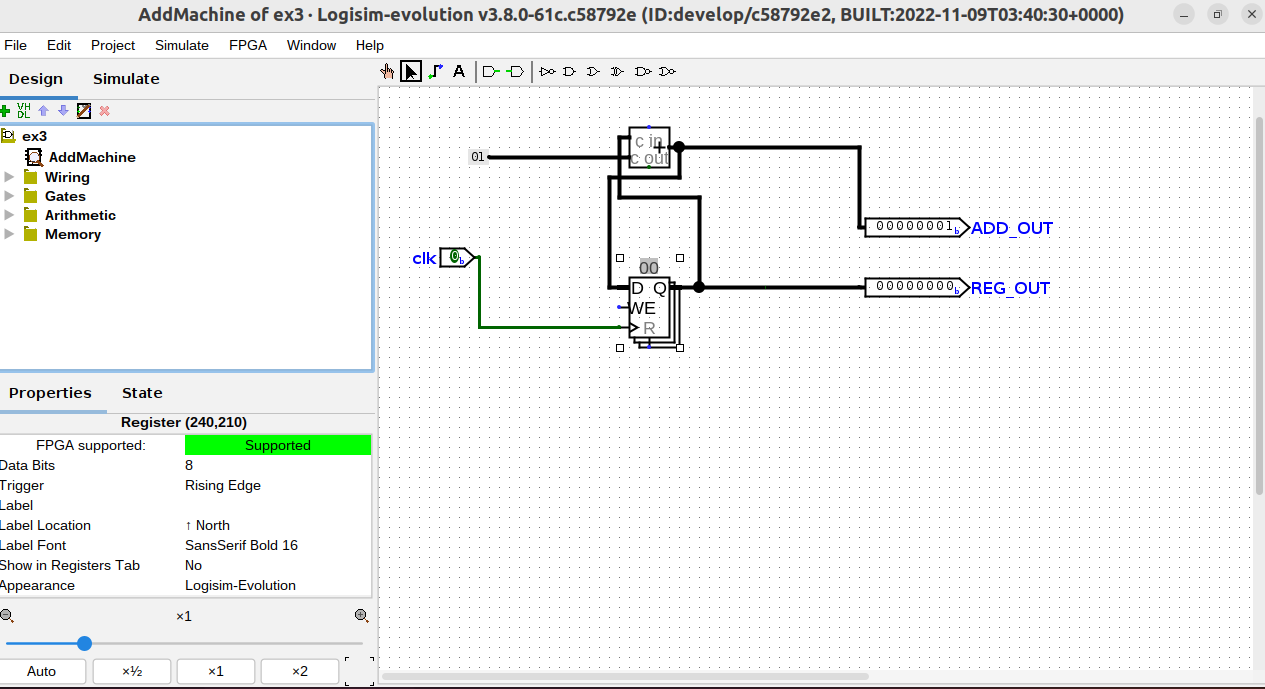Open the File menu

click(x=15, y=45)
